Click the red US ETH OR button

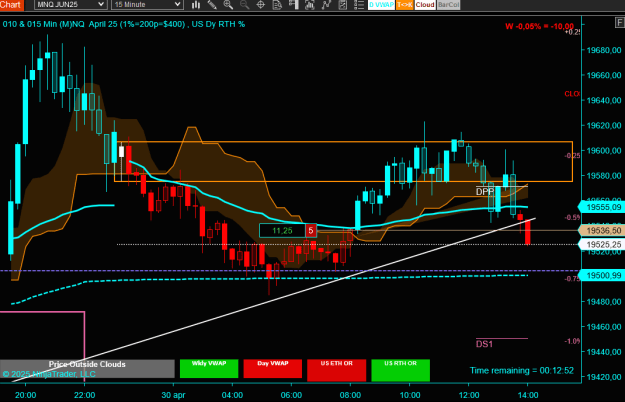click(x=336, y=370)
